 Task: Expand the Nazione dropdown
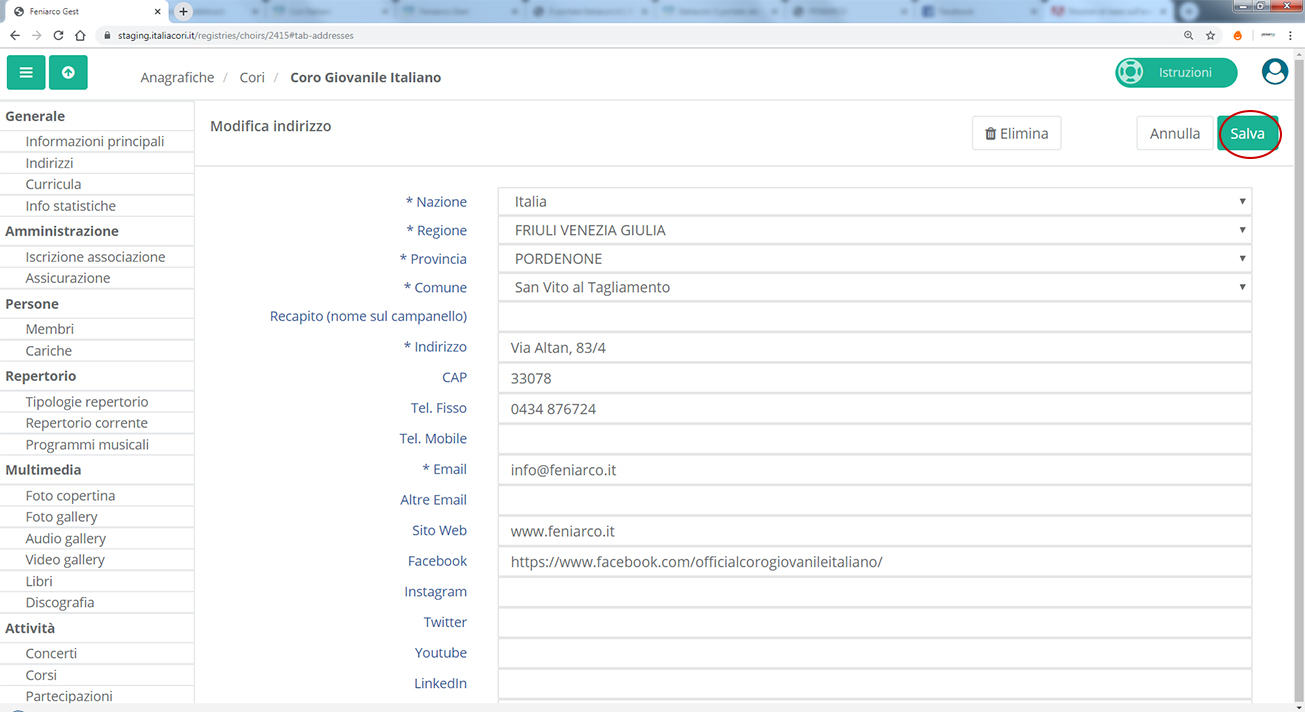point(874,201)
